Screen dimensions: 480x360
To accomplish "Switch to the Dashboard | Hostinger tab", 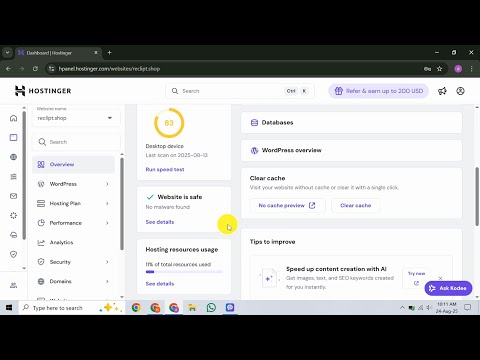I will (x=58, y=53).
